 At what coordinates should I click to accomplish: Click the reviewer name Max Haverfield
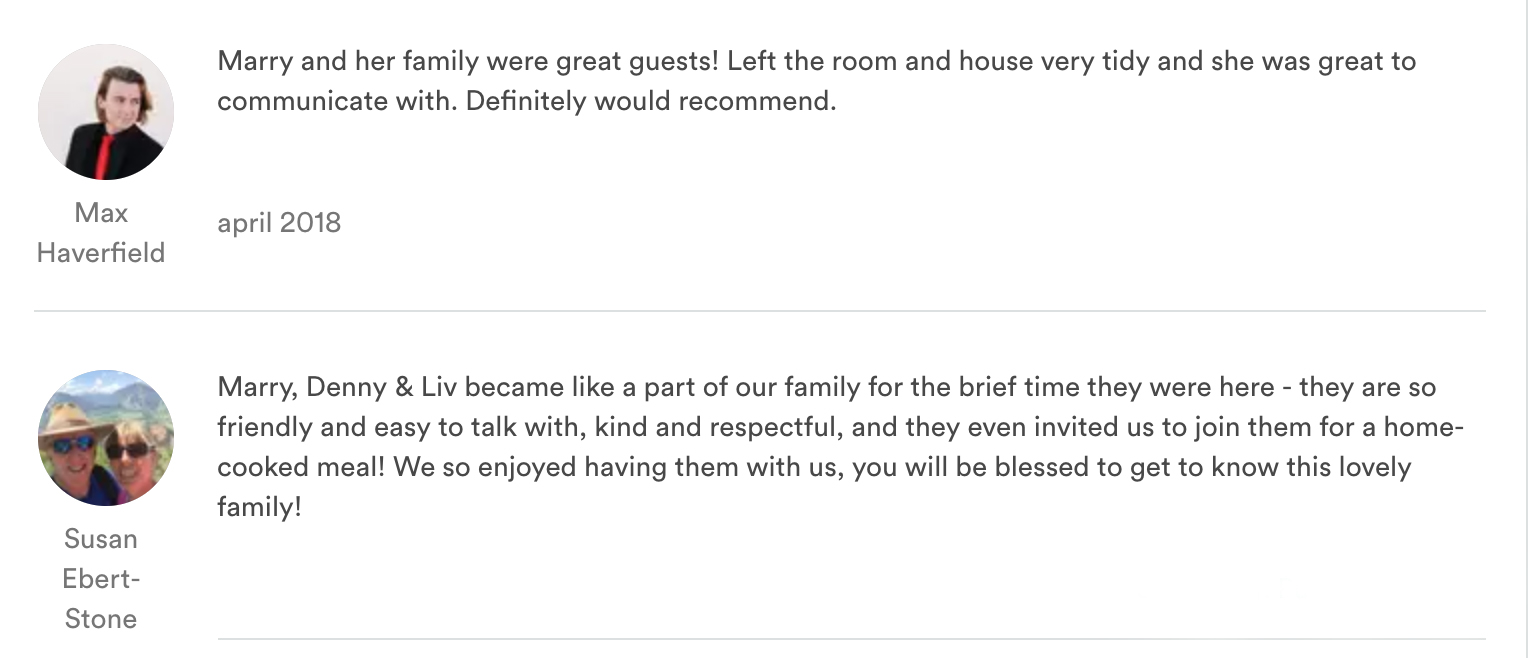(101, 232)
